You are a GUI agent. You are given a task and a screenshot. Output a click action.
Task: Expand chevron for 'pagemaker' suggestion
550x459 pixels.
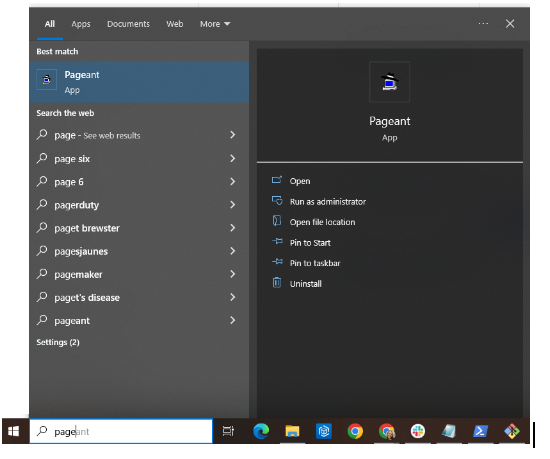coord(233,274)
